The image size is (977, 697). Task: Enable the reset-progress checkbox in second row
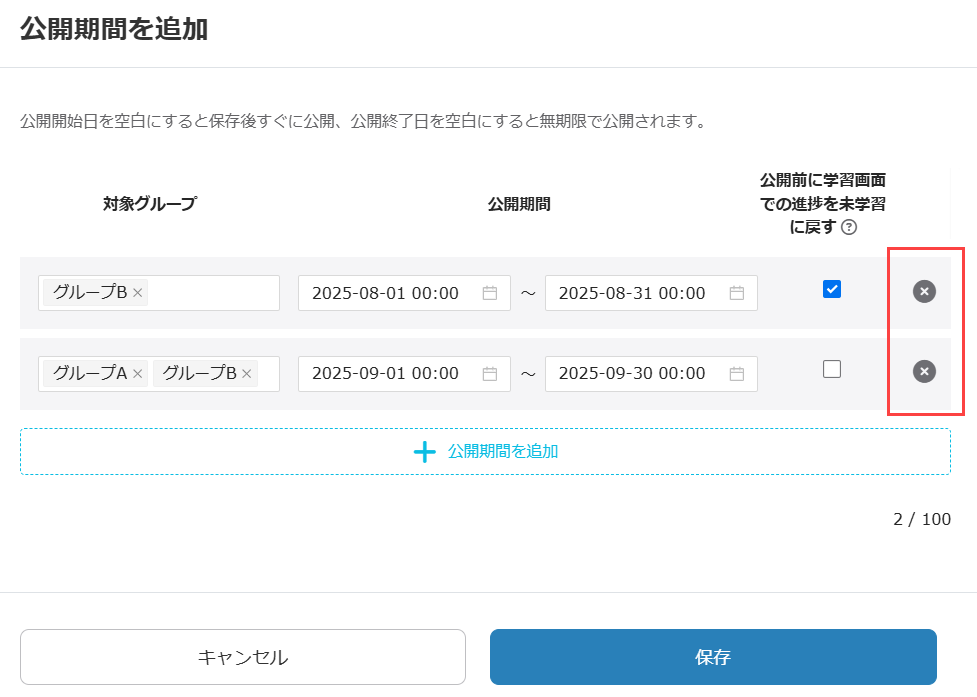tap(832, 369)
